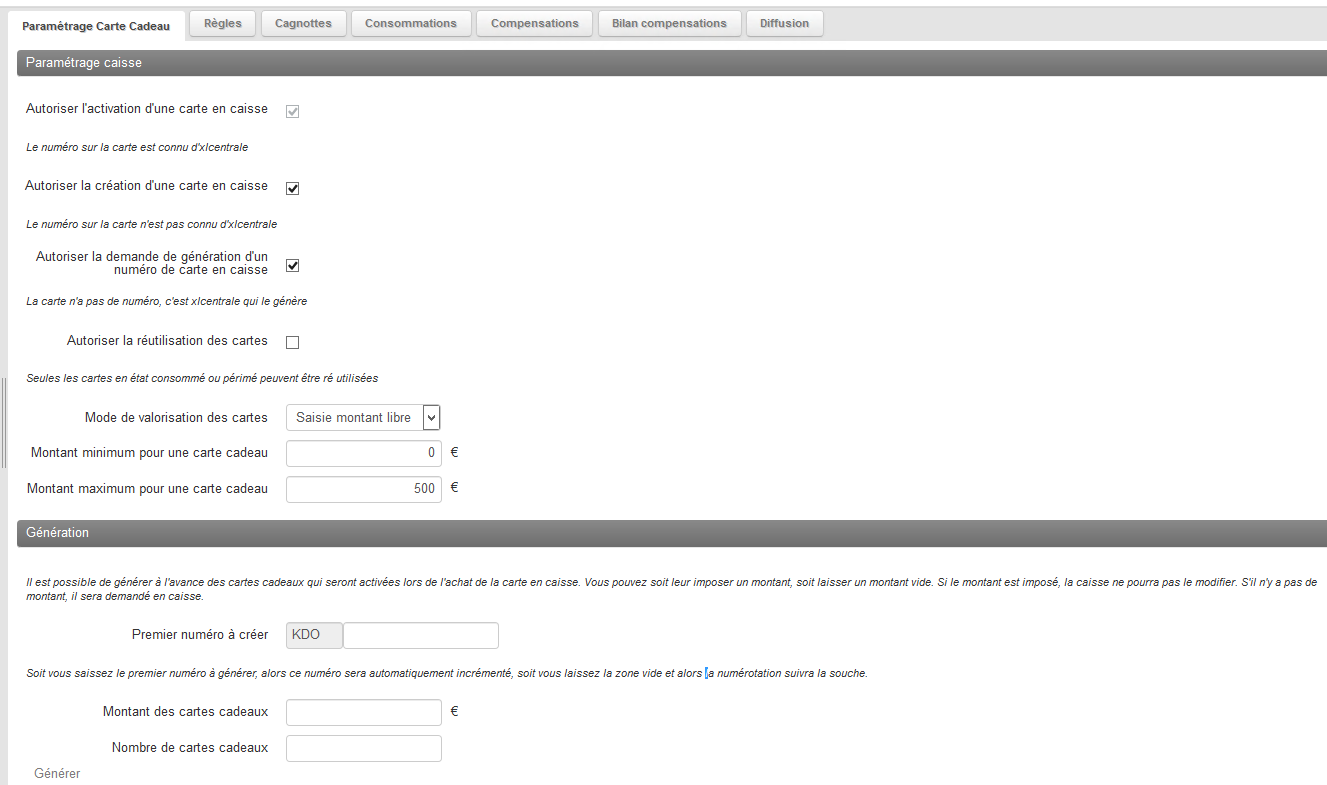
Task: Open Mode de valorisation des cartes dropdown
Action: (363, 417)
